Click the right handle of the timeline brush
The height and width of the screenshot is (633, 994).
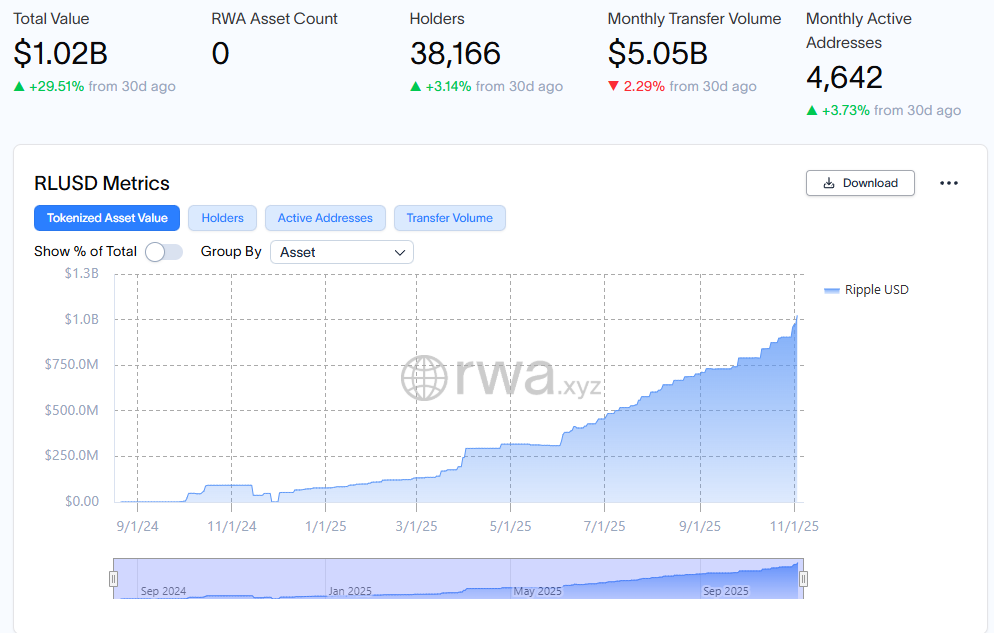coord(802,578)
